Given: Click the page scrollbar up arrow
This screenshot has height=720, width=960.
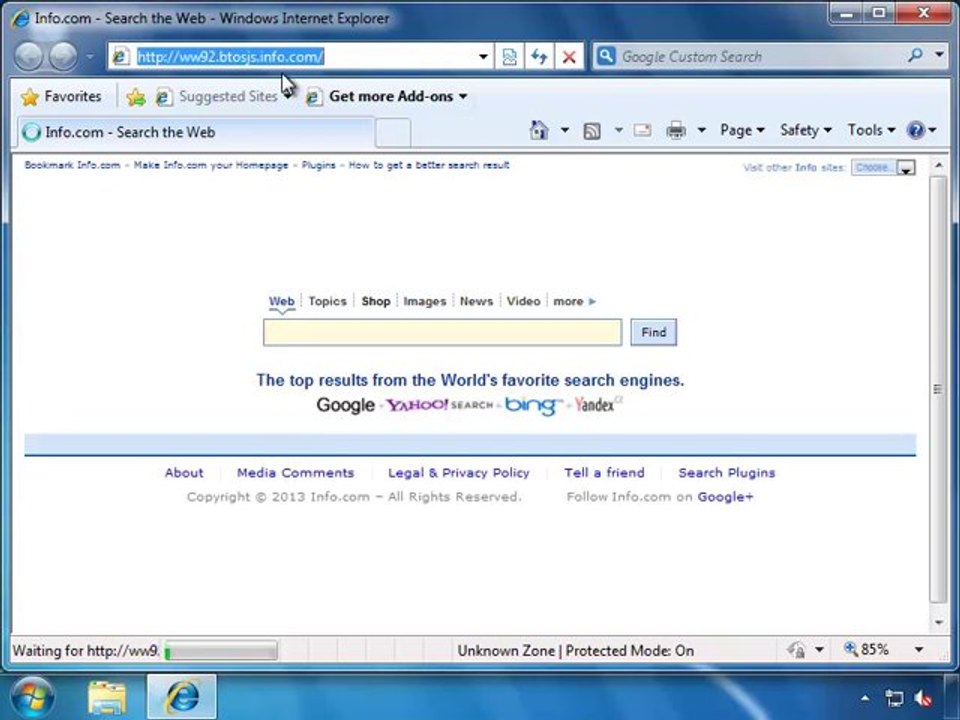Looking at the screenshot, I should (938, 165).
